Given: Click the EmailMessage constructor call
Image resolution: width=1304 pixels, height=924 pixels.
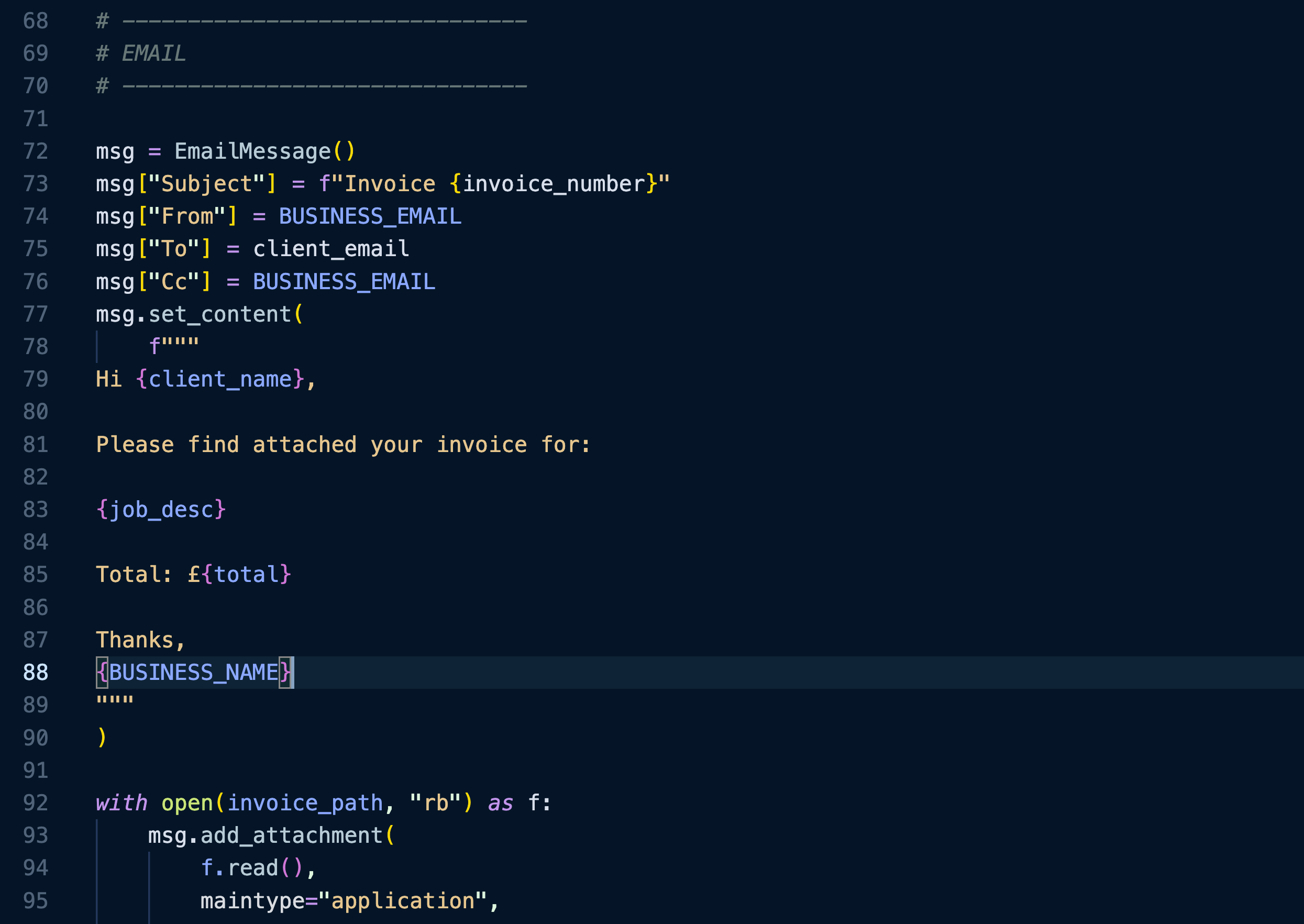Looking at the screenshot, I should [252, 151].
